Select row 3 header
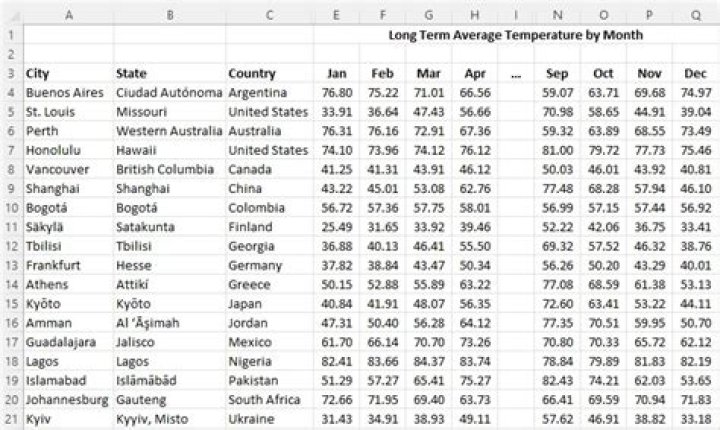This screenshot has width=720, height=430. point(11,73)
